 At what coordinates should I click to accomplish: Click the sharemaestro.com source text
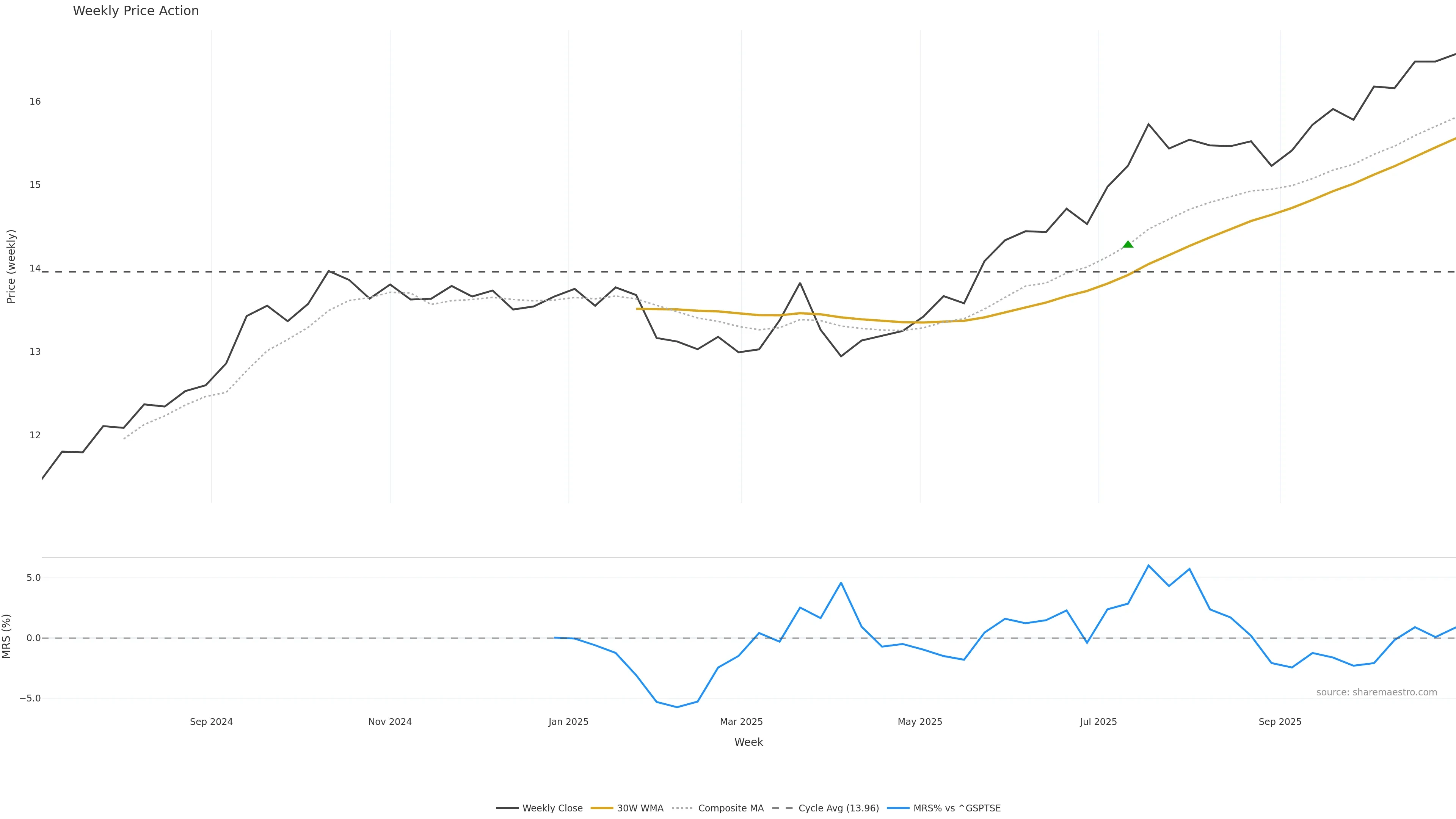1376,692
